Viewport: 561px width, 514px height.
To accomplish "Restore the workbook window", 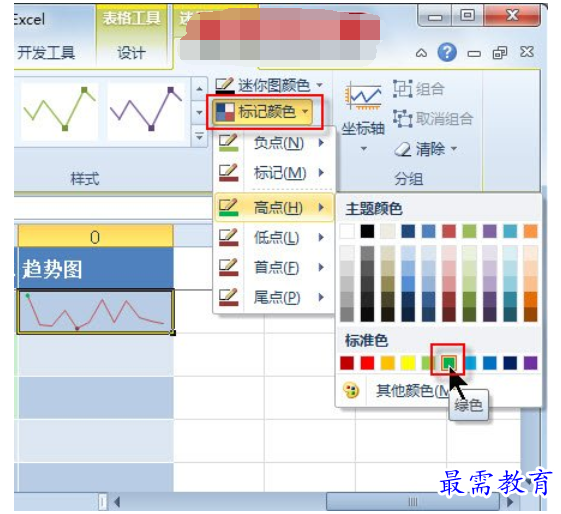I will click(500, 53).
